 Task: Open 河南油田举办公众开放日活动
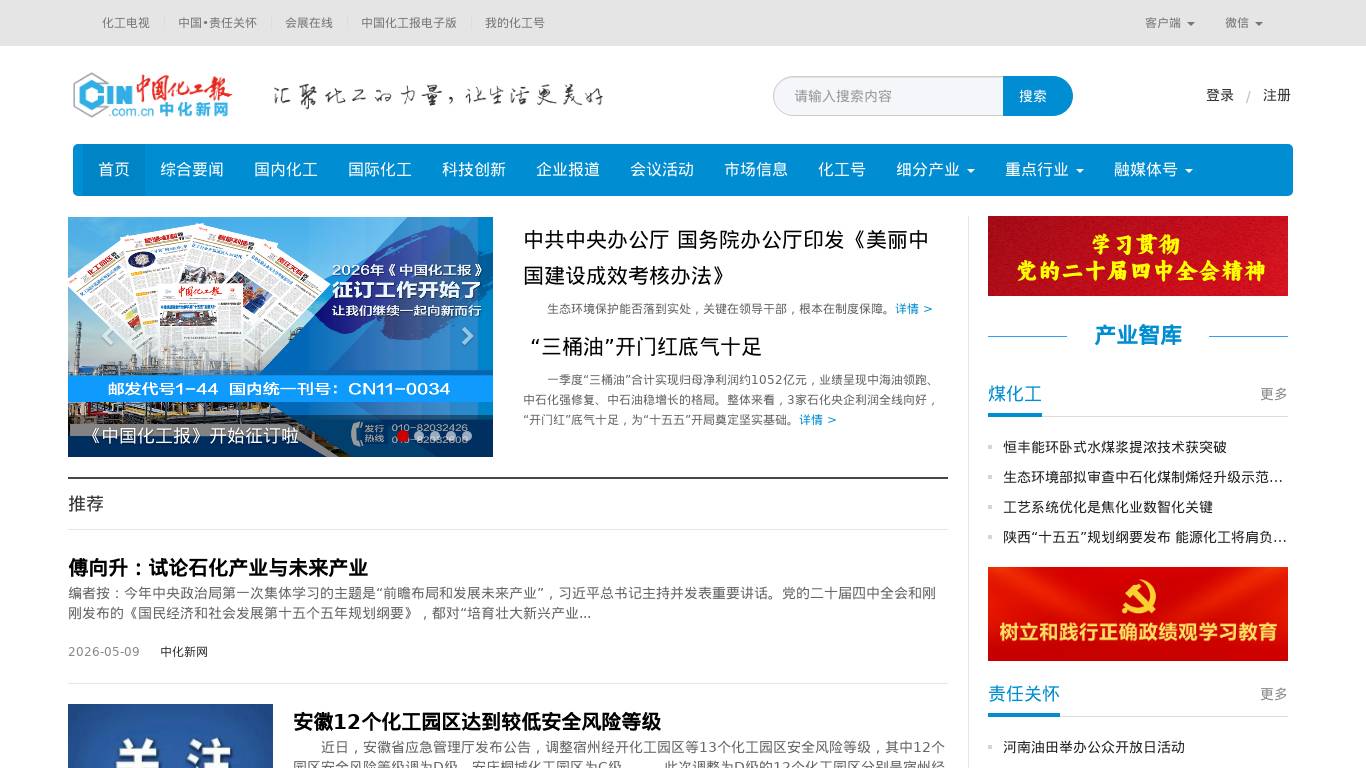click(1094, 747)
